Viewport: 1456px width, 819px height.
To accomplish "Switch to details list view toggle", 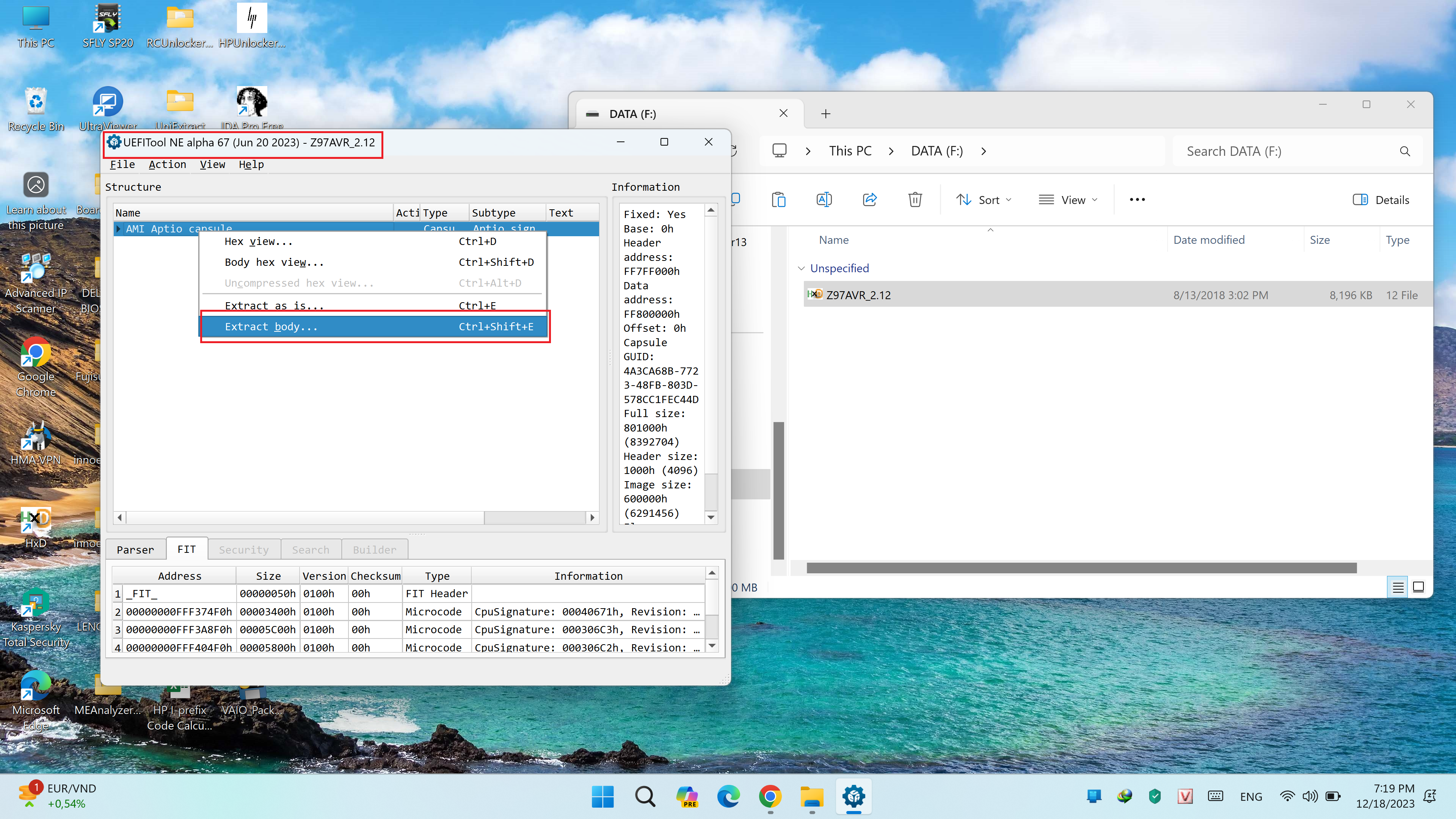I will click(1398, 587).
